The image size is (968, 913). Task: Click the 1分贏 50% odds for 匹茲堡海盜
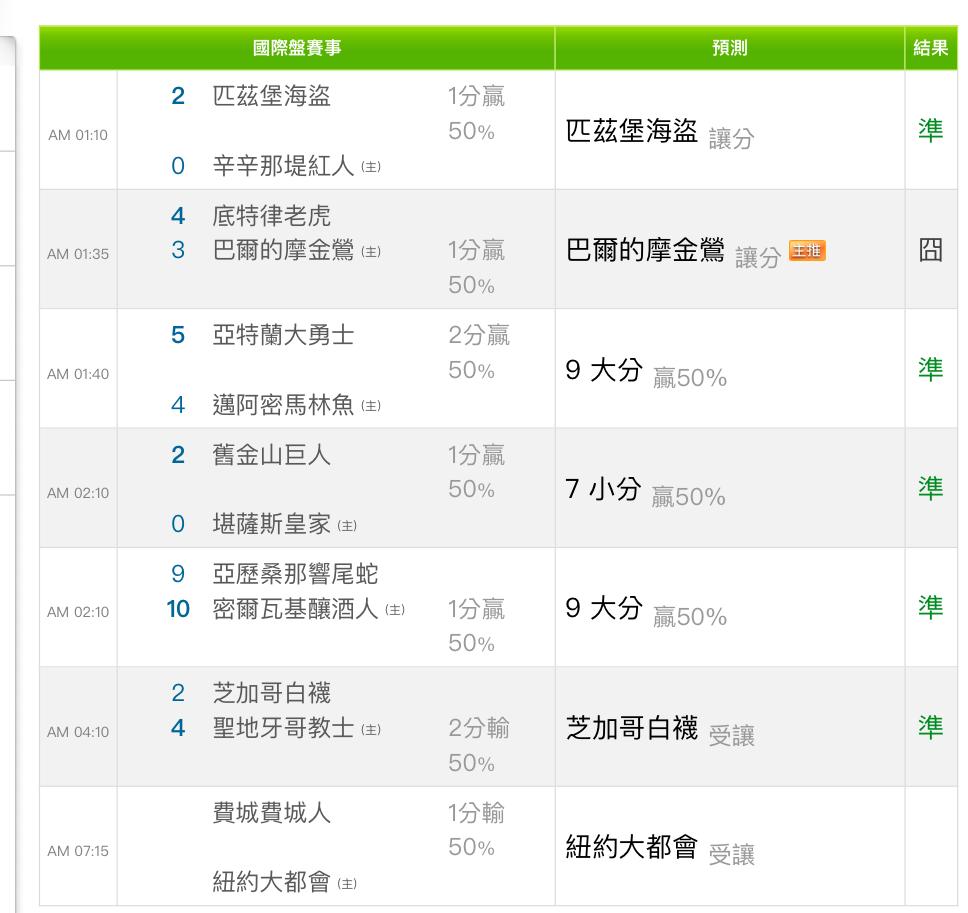(x=476, y=114)
